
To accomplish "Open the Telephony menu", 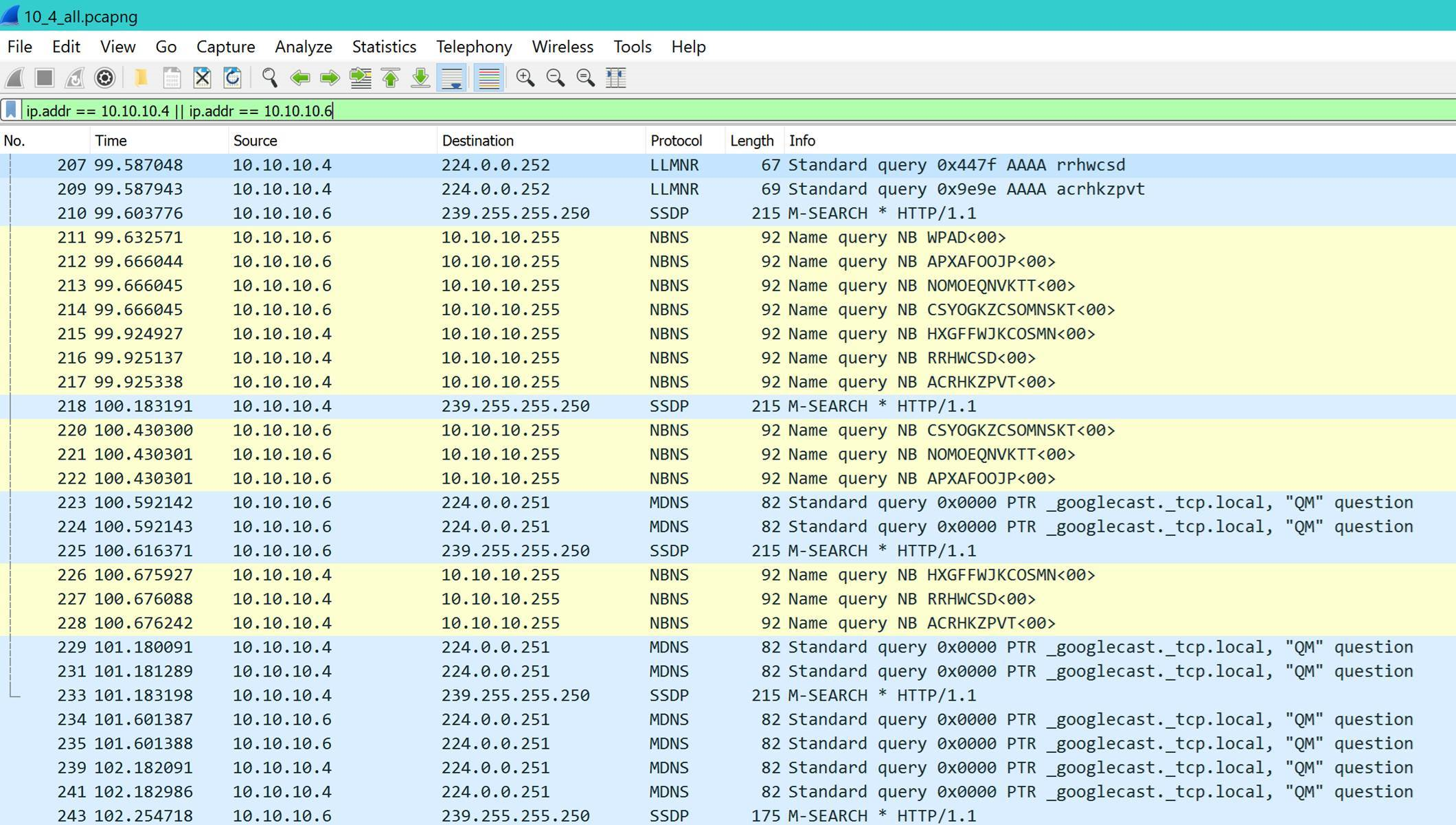I will (x=473, y=47).
